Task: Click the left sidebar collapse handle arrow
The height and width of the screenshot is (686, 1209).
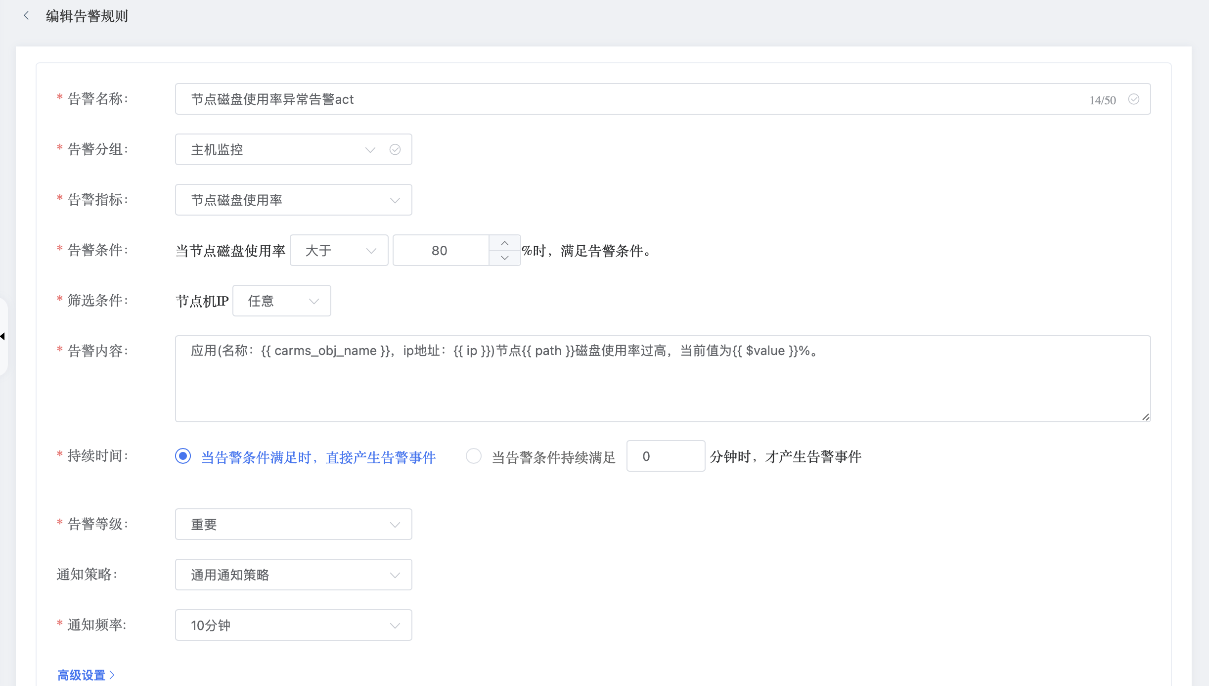Action: (3, 336)
